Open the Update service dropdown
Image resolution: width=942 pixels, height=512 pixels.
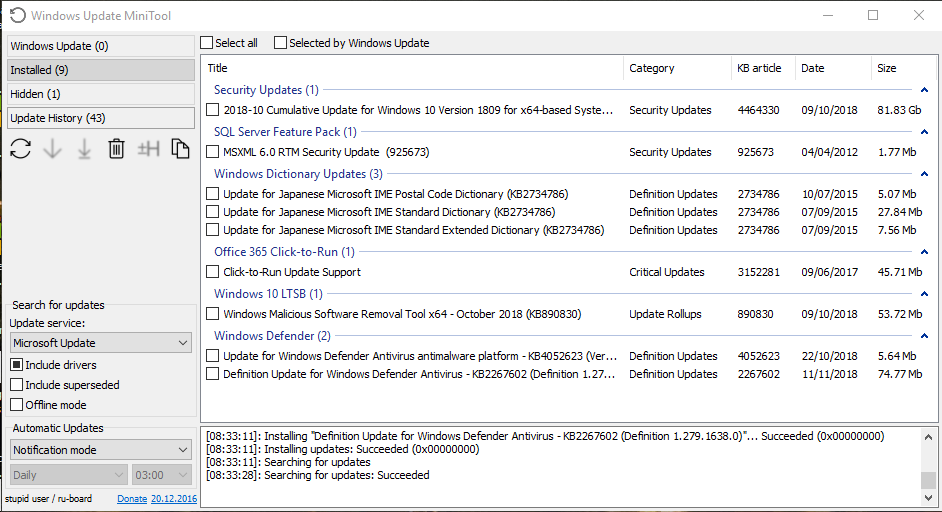[101, 343]
